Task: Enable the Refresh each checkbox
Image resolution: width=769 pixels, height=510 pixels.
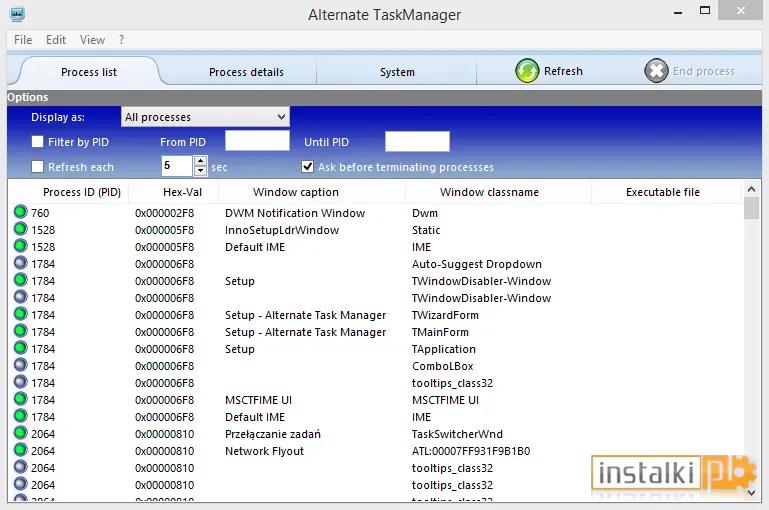Action: (x=37, y=167)
